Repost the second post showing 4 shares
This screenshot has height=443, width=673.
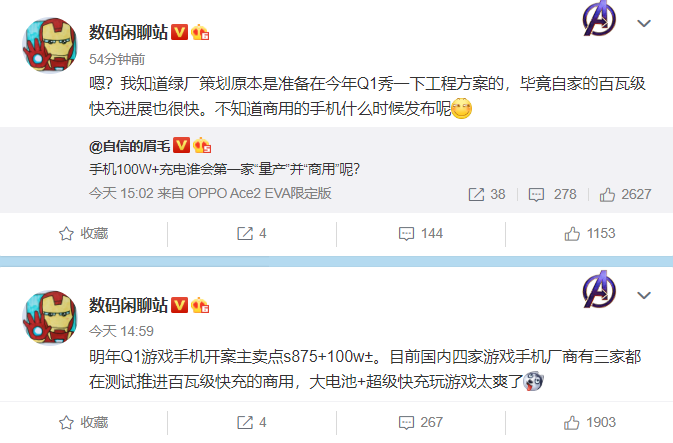pyautogui.click(x=252, y=422)
